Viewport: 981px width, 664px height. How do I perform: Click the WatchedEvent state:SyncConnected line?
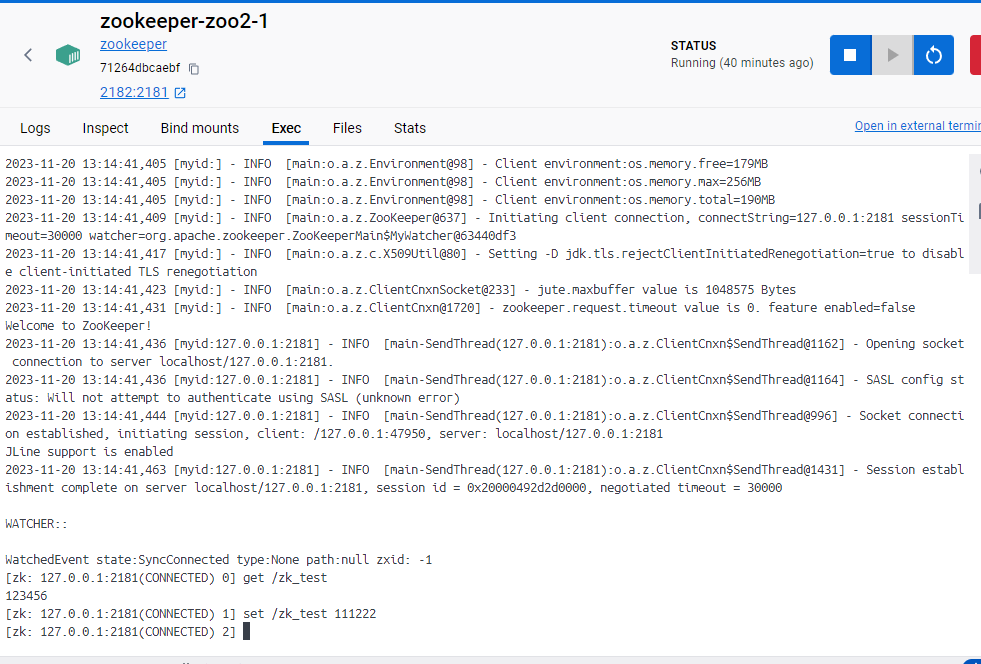218,559
